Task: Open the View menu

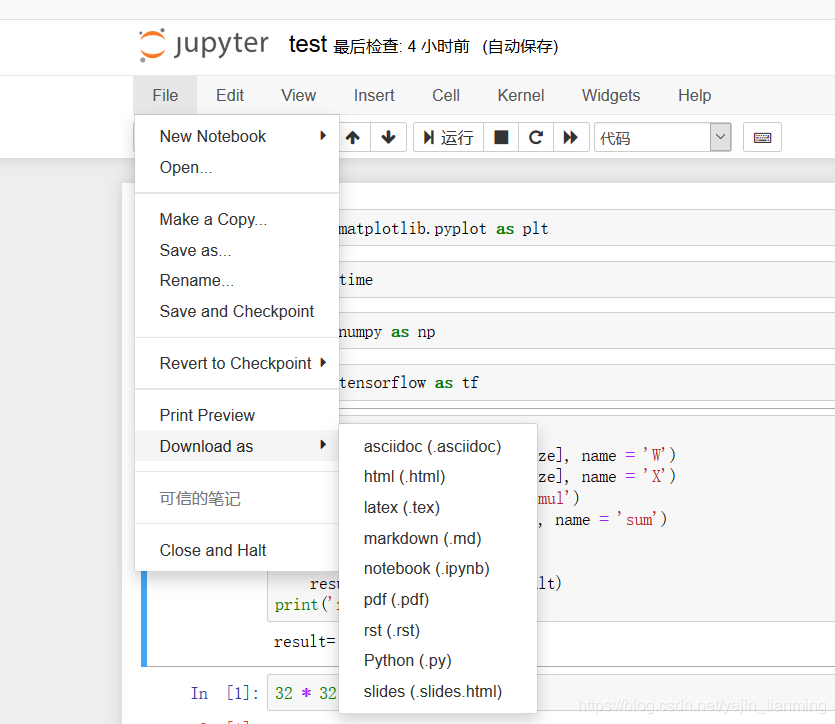Action: 298,95
